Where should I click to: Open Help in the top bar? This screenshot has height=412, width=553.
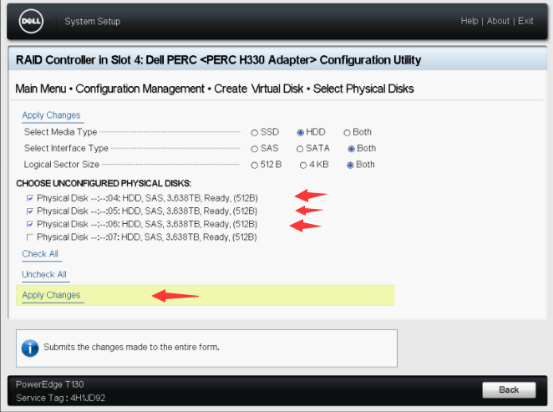pos(469,21)
